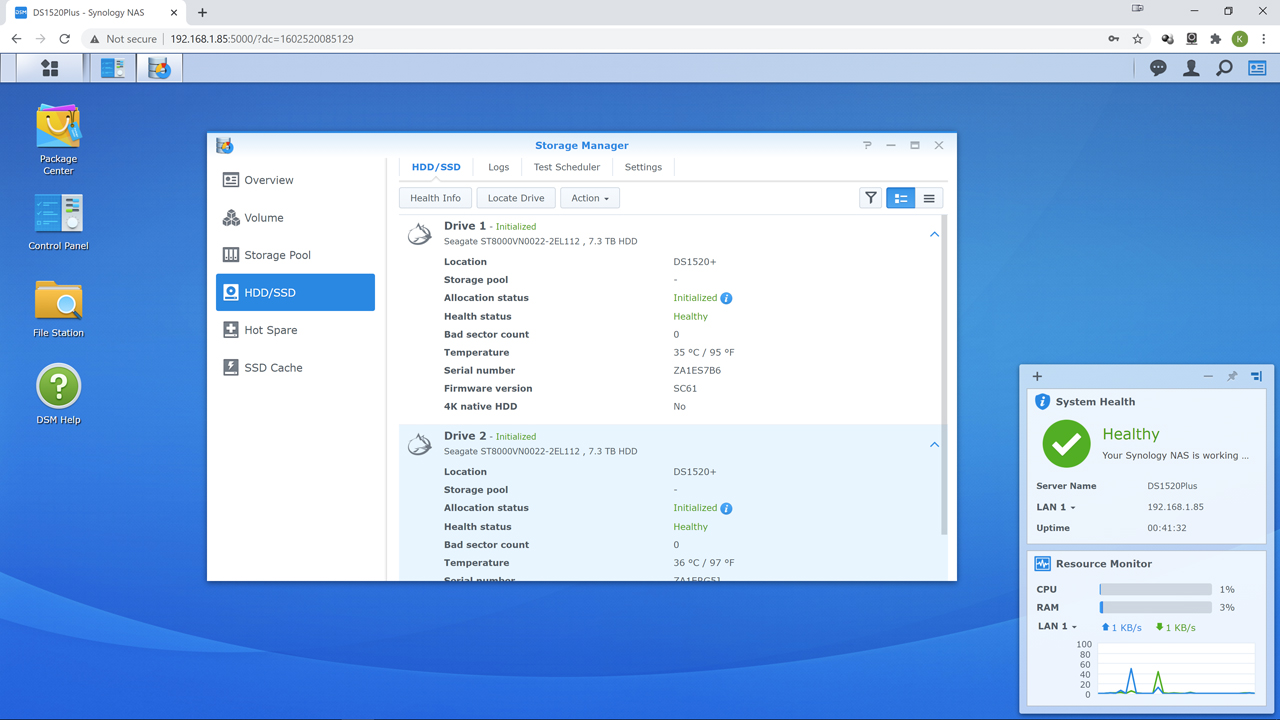Open the Settings tab
Screen dimensions: 1280x720
[x=643, y=167]
